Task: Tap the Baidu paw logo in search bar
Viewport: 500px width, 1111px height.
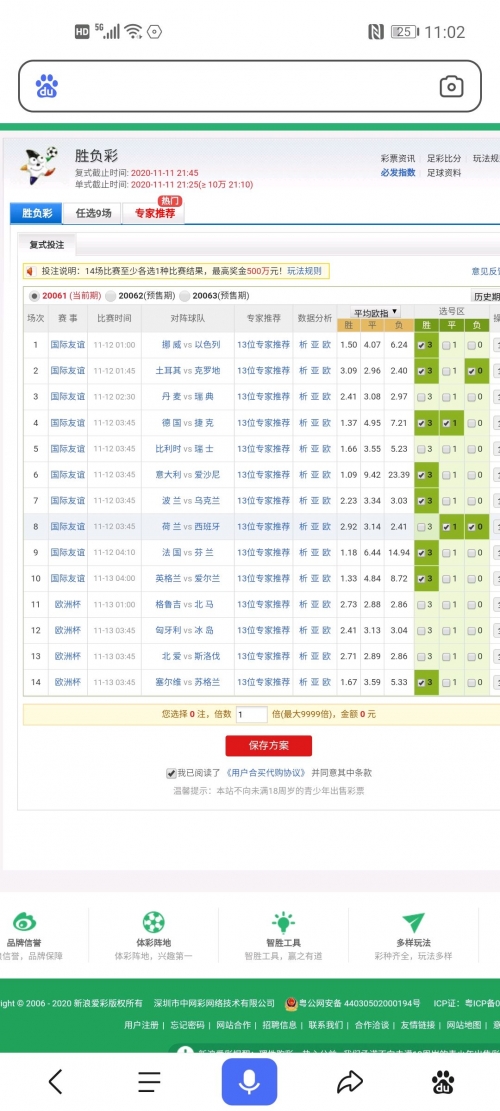Action: click(47, 86)
